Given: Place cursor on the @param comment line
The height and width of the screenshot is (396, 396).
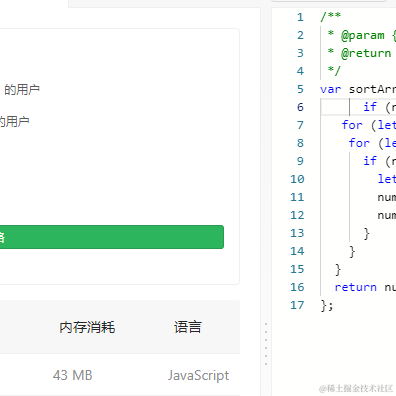Looking at the screenshot, I should click(x=361, y=35).
